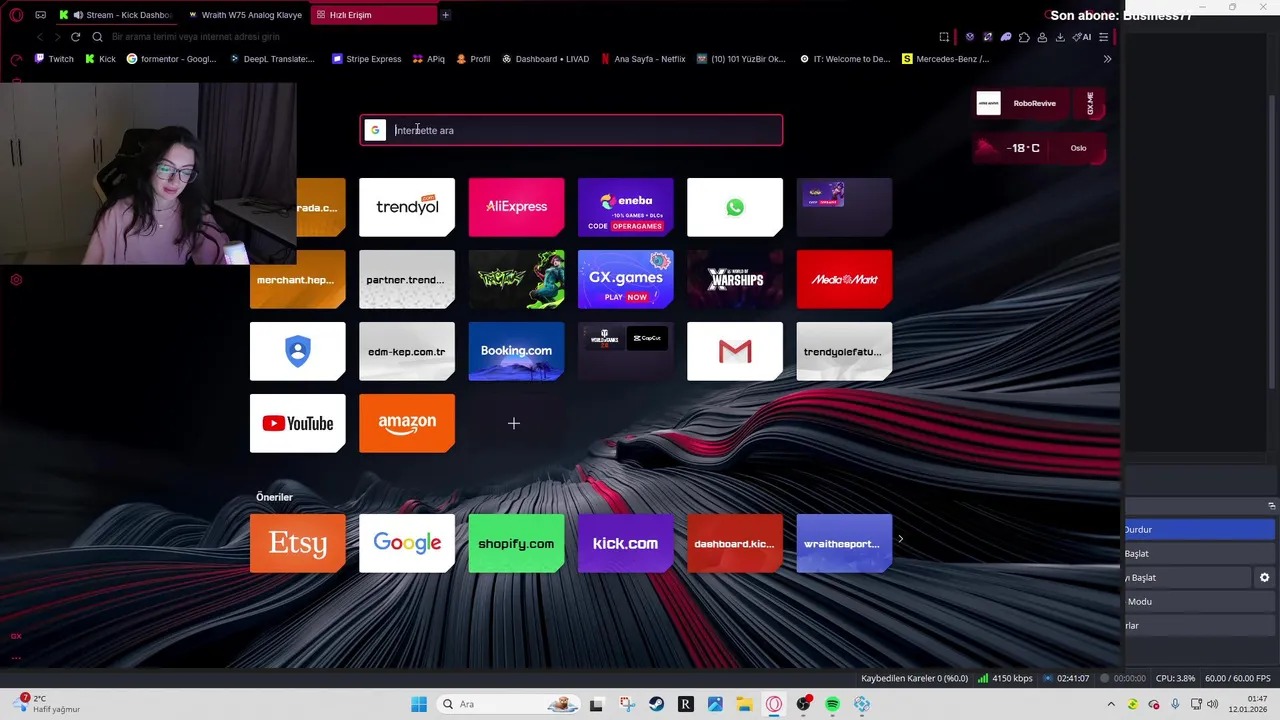Click the taskbar Ara search box
This screenshot has width=1280, height=720.
(x=507, y=704)
